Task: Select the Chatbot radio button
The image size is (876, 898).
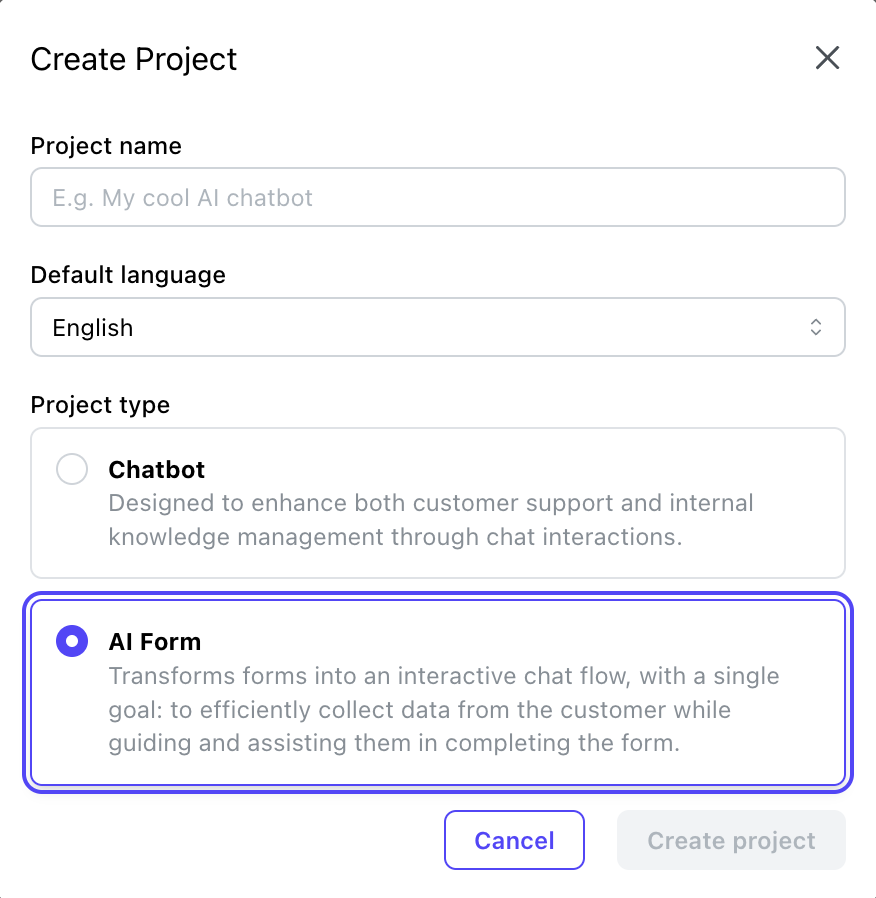Action: [72, 469]
